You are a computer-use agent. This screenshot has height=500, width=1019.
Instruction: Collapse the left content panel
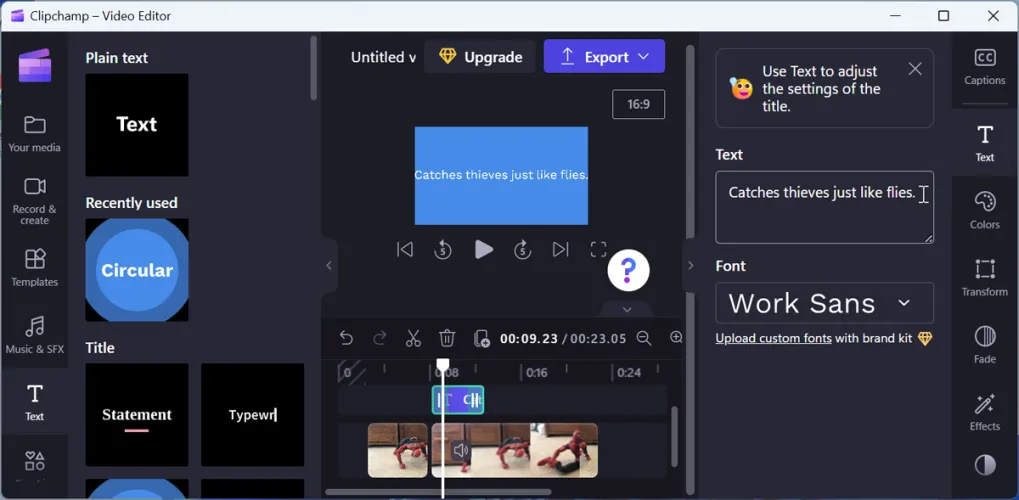click(x=329, y=266)
